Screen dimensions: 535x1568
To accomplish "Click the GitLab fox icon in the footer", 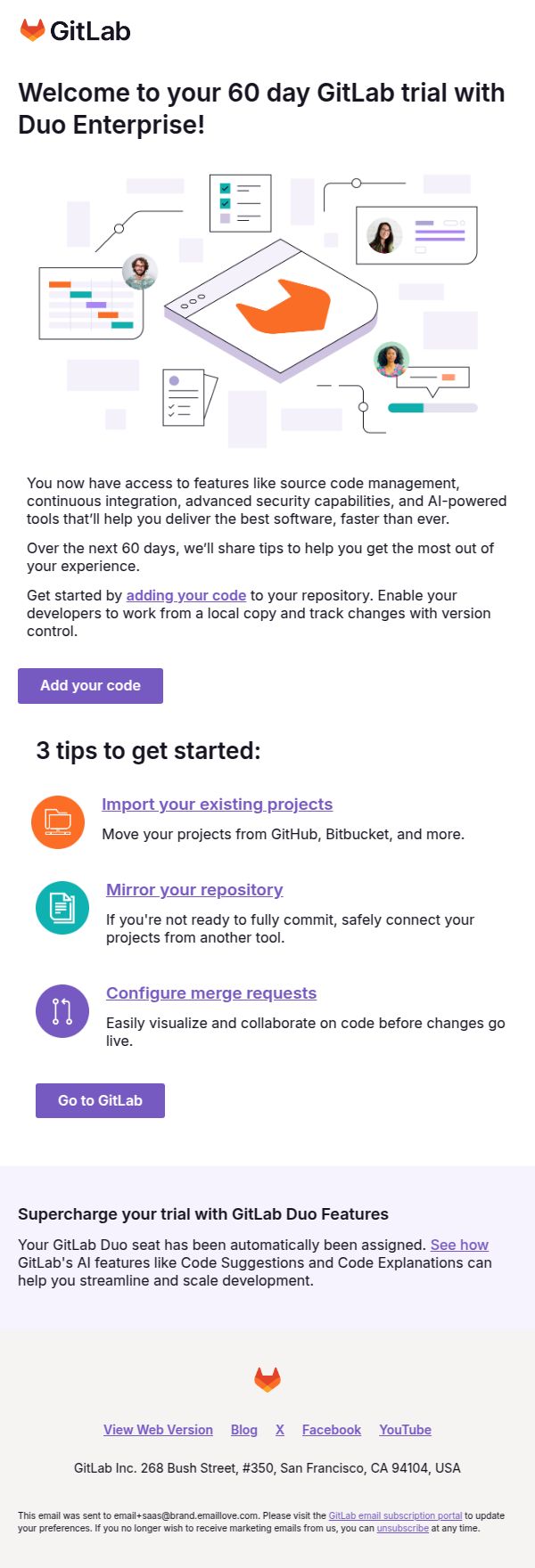I will click(x=267, y=1377).
